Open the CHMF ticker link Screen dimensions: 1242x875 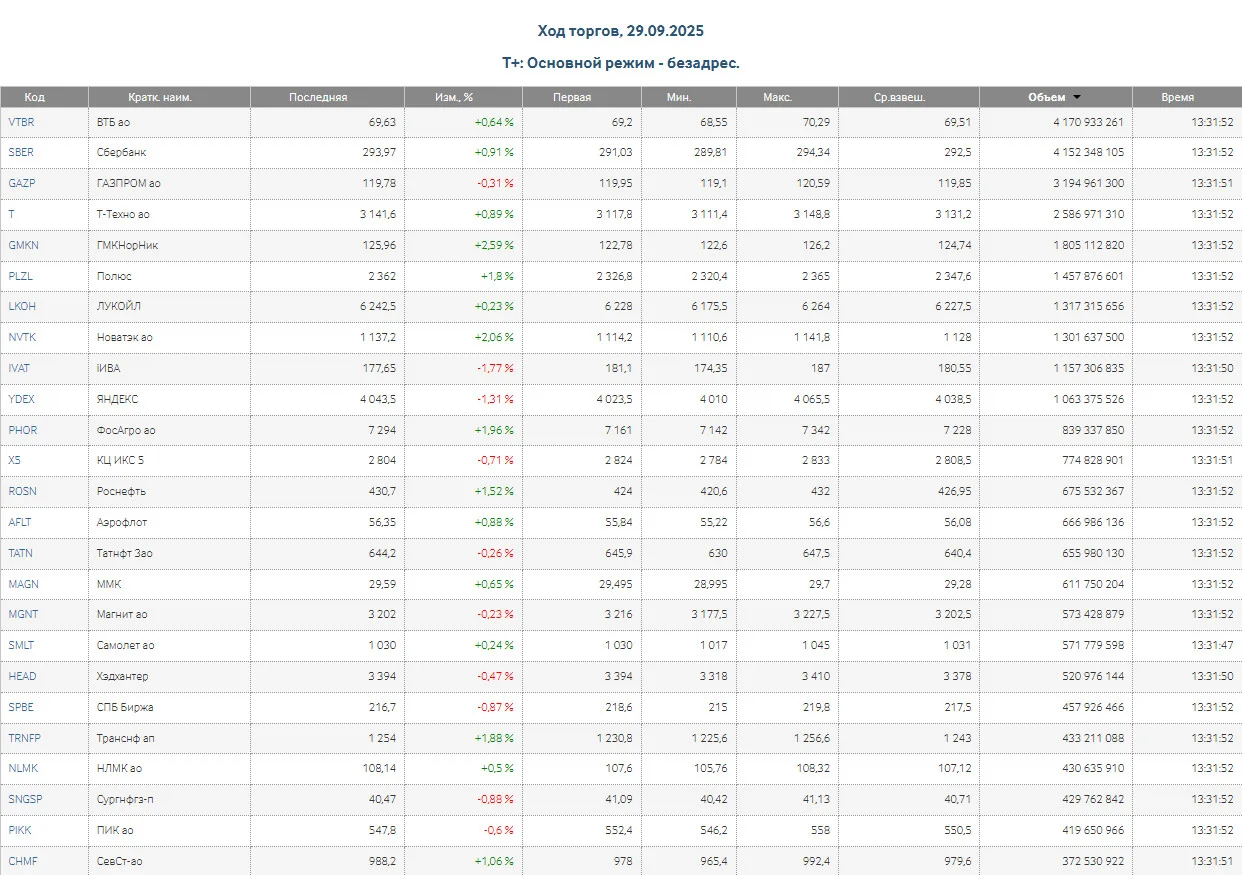(x=23, y=861)
